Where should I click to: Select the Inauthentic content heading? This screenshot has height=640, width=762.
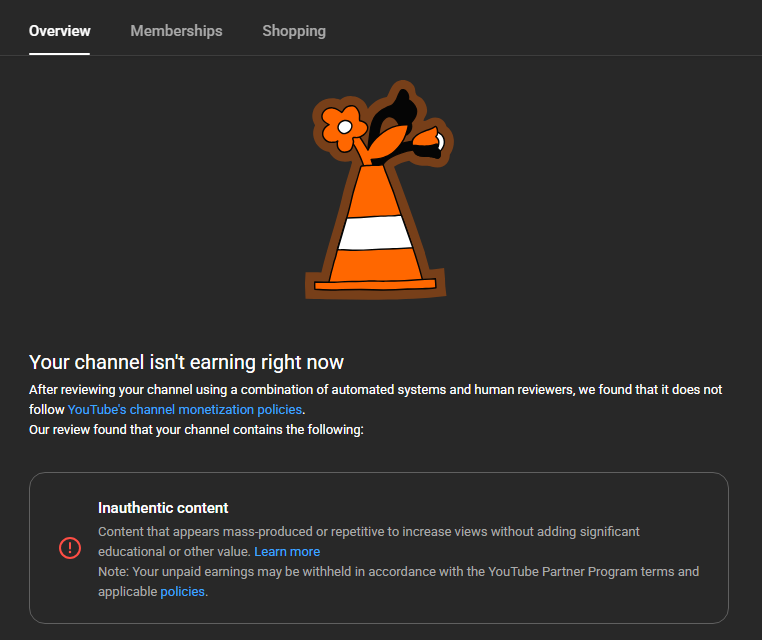(163, 508)
